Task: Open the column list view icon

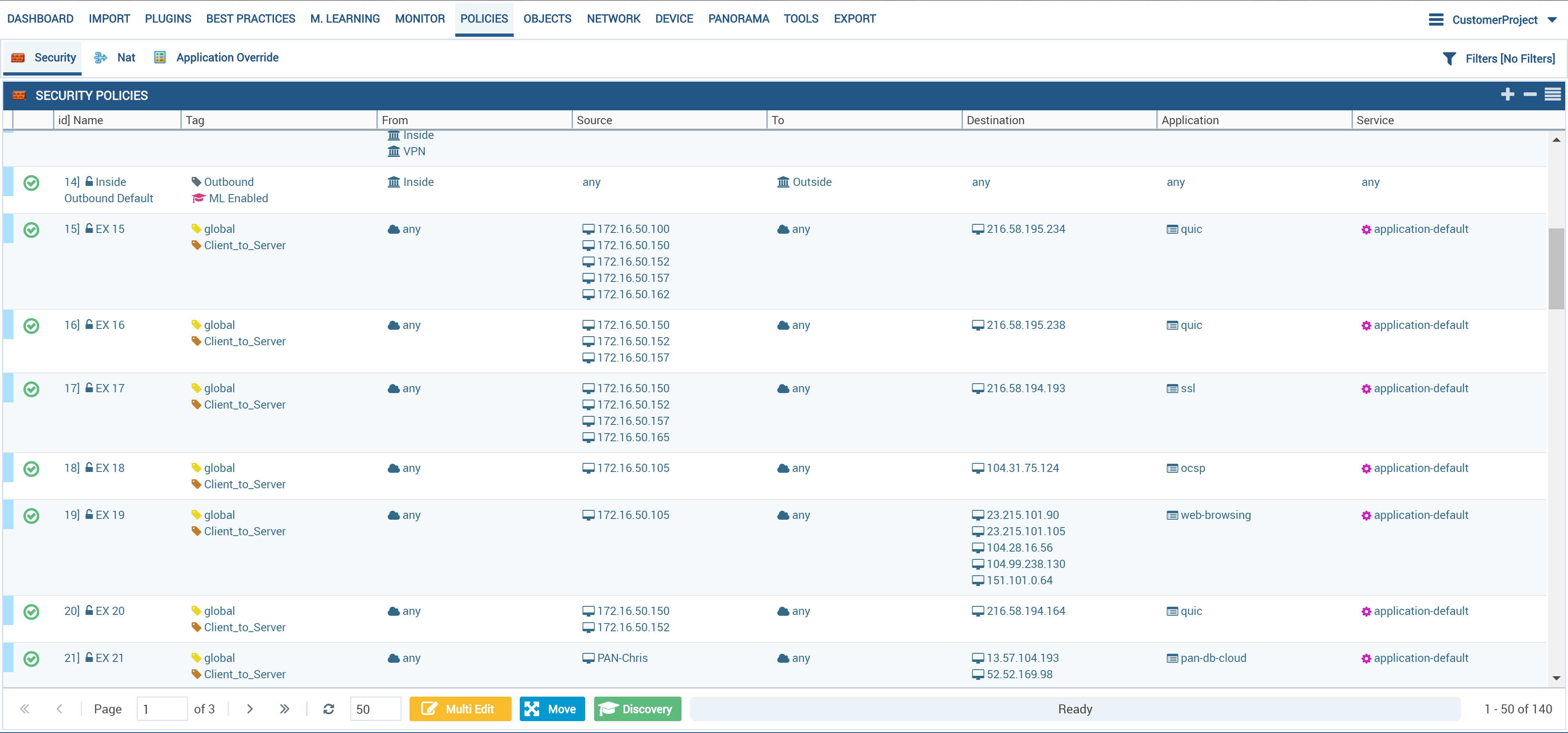Action: 1552,94
